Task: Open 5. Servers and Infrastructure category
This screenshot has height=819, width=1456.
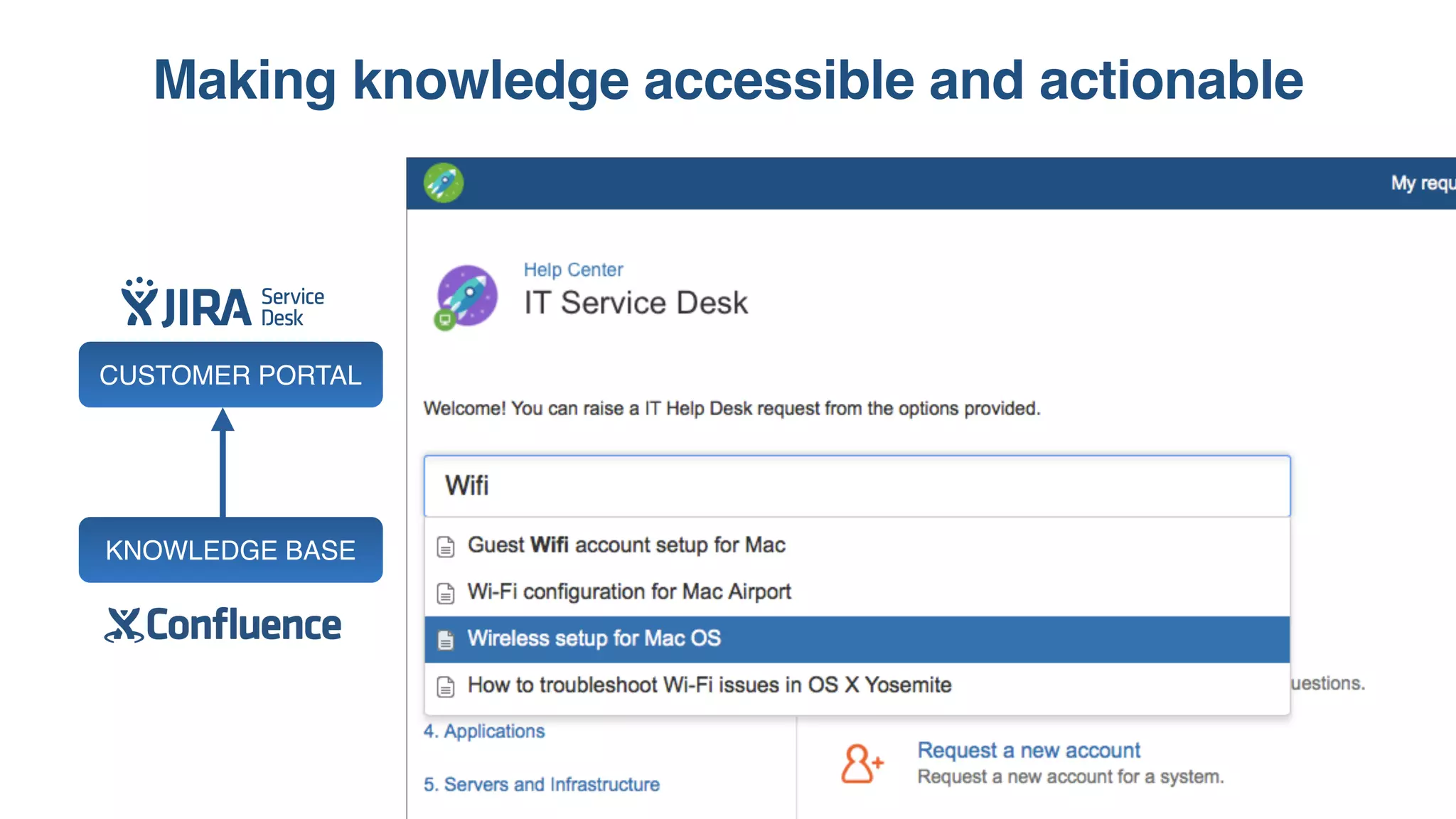Action: tap(542, 784)
